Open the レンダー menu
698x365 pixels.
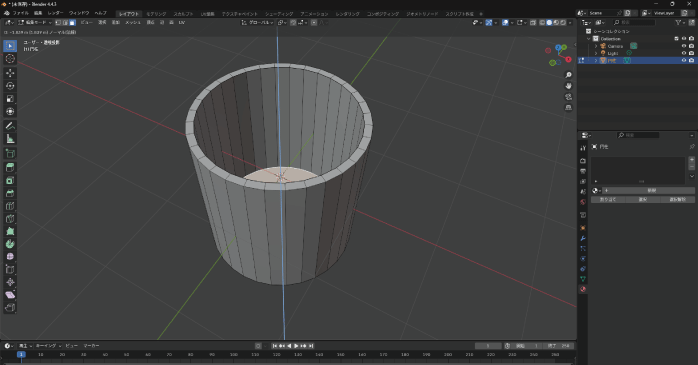coord(55,13)
